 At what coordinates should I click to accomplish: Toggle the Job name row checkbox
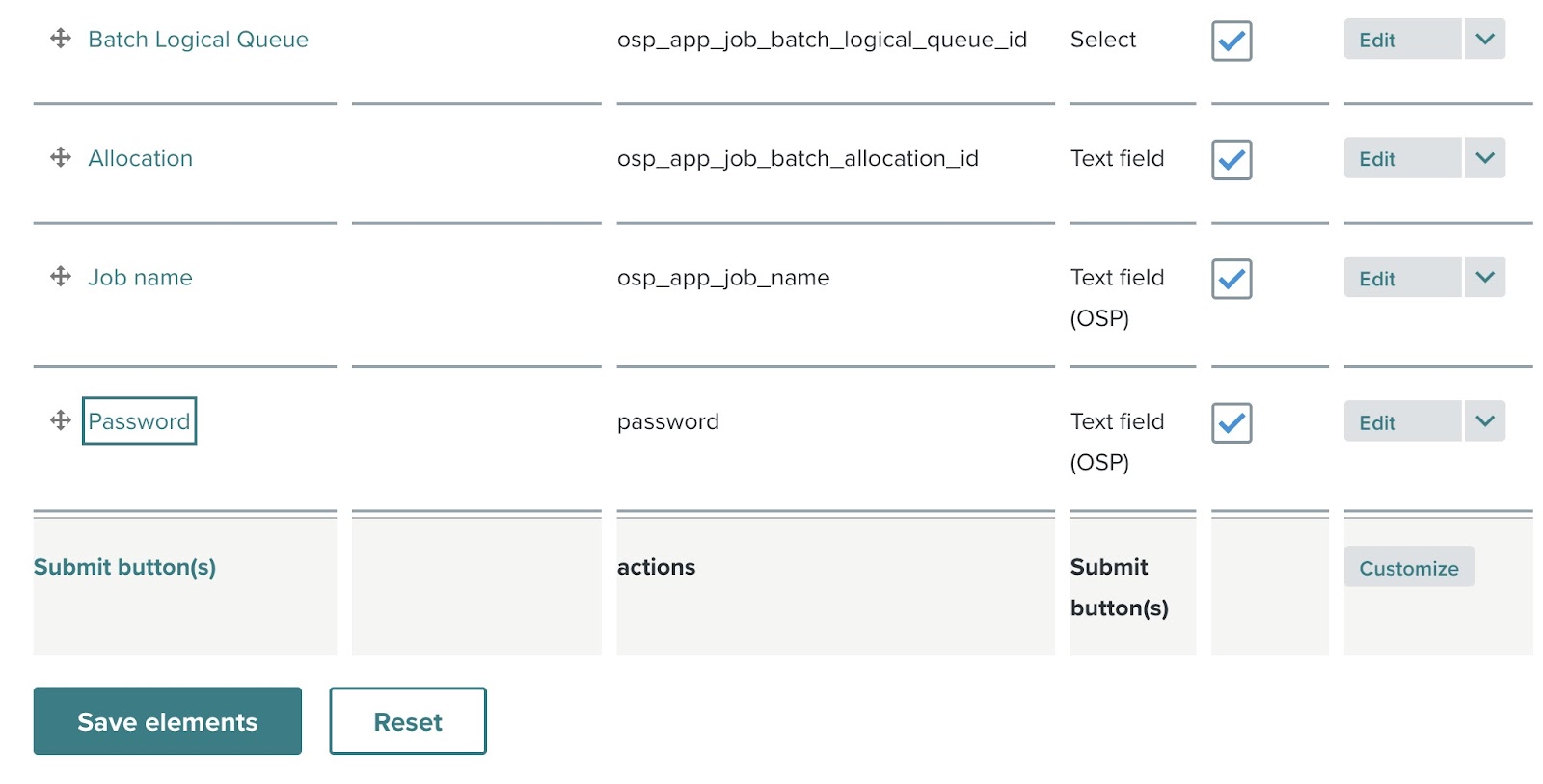1232,279
